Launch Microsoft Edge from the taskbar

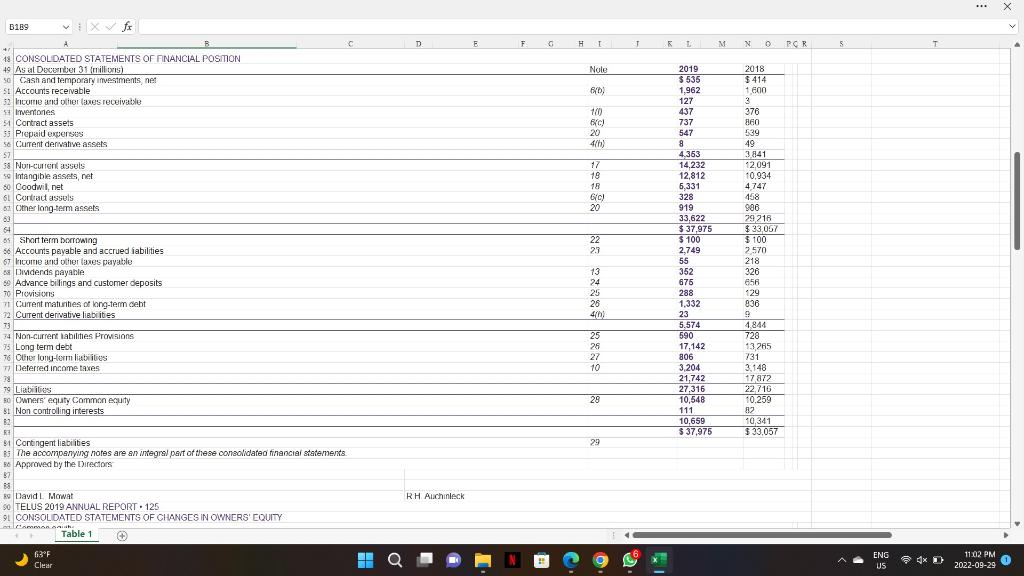coord(571,560)
